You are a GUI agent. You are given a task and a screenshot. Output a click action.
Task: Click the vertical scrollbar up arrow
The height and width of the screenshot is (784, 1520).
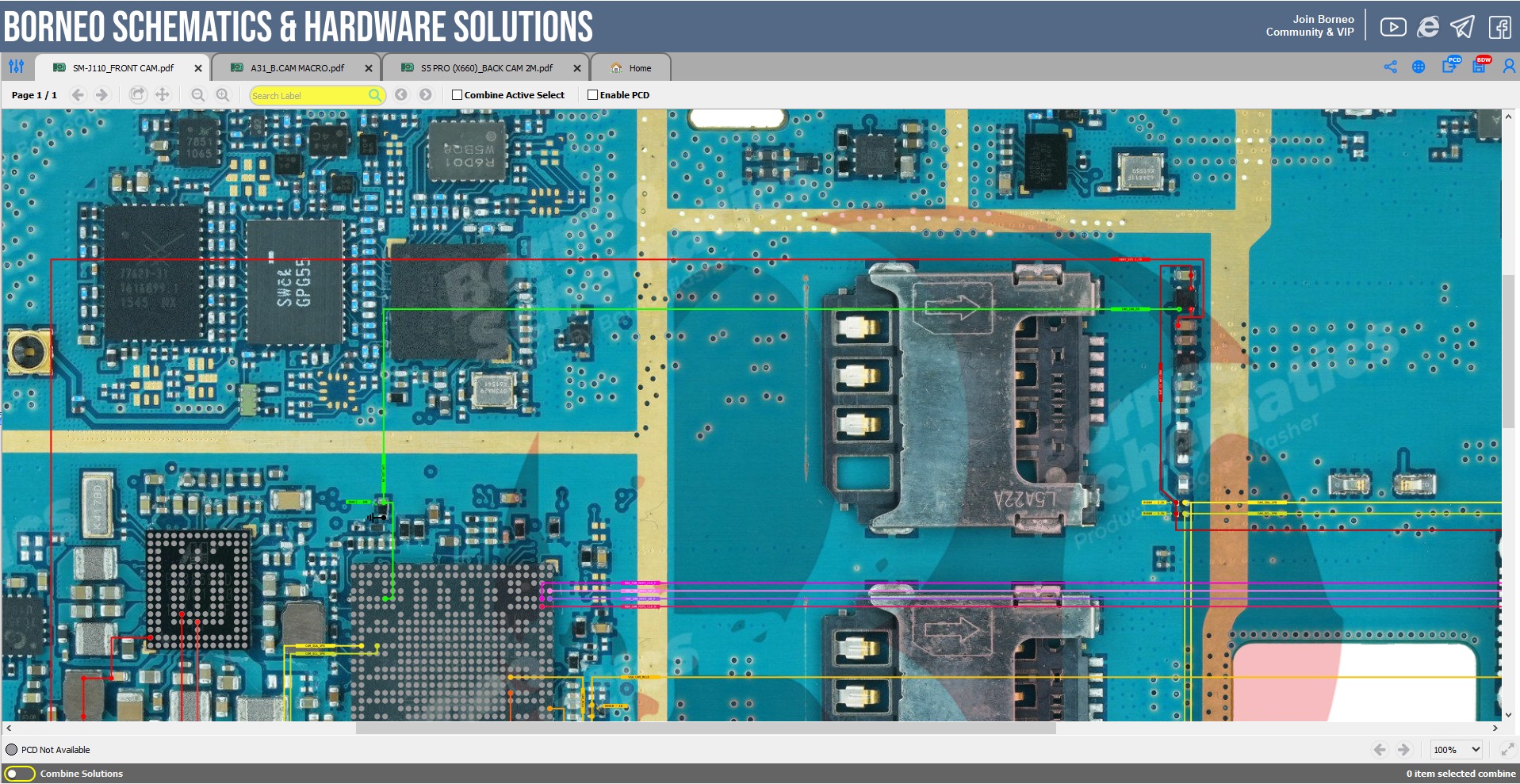[1508, 117]
